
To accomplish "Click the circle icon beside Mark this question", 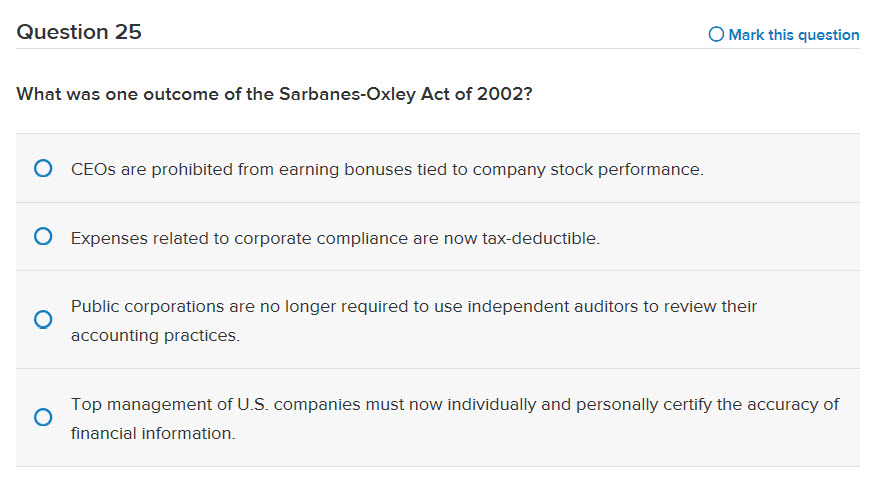I will [716, 35].
